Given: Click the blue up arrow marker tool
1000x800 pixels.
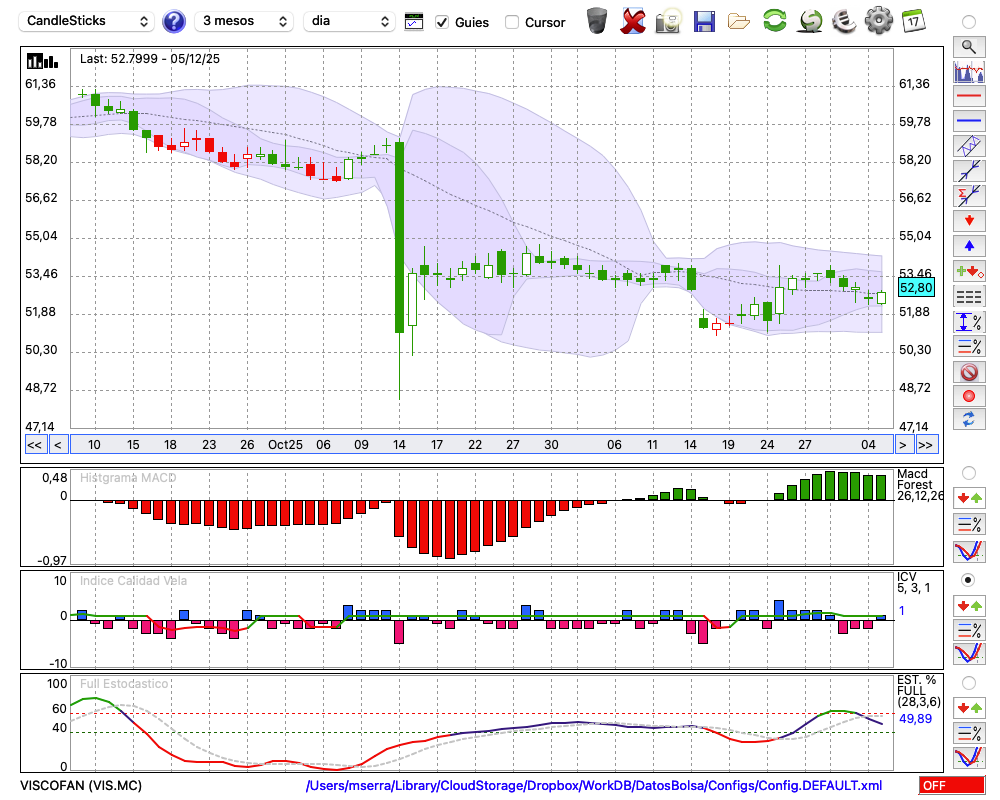Looking at the screenshot, I should point(968,245).
